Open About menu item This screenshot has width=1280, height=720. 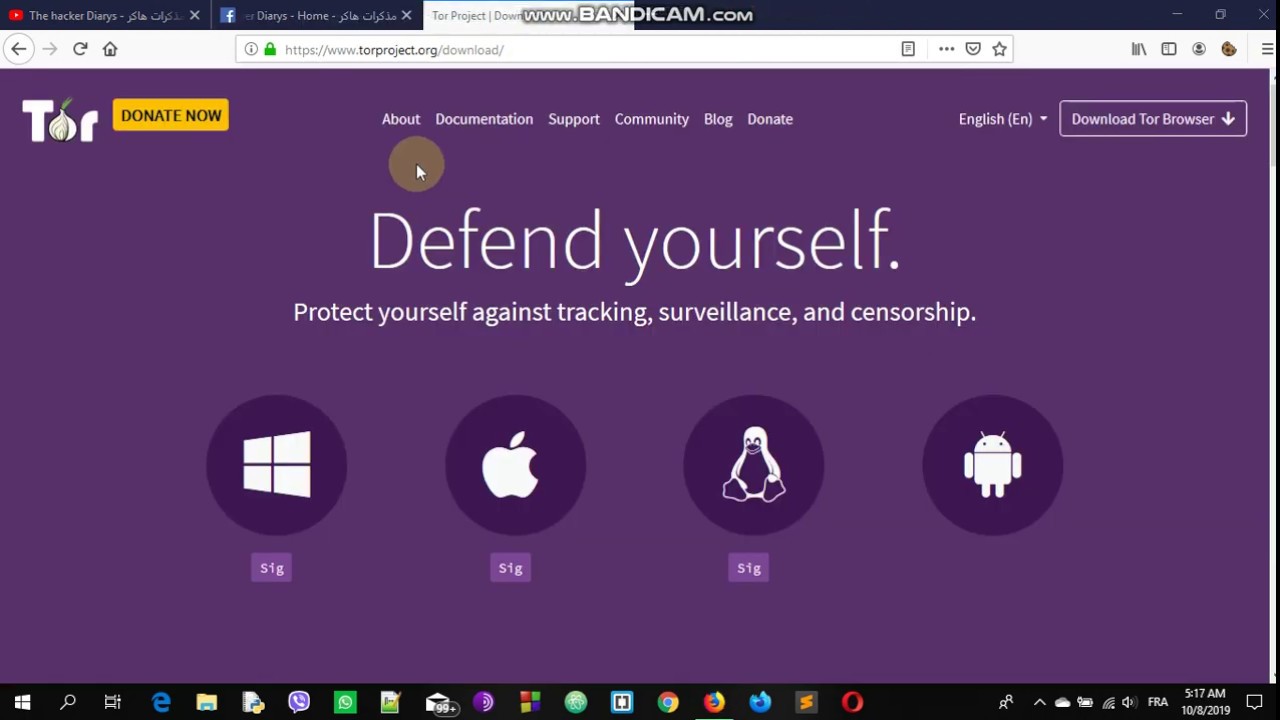(401, 119)
